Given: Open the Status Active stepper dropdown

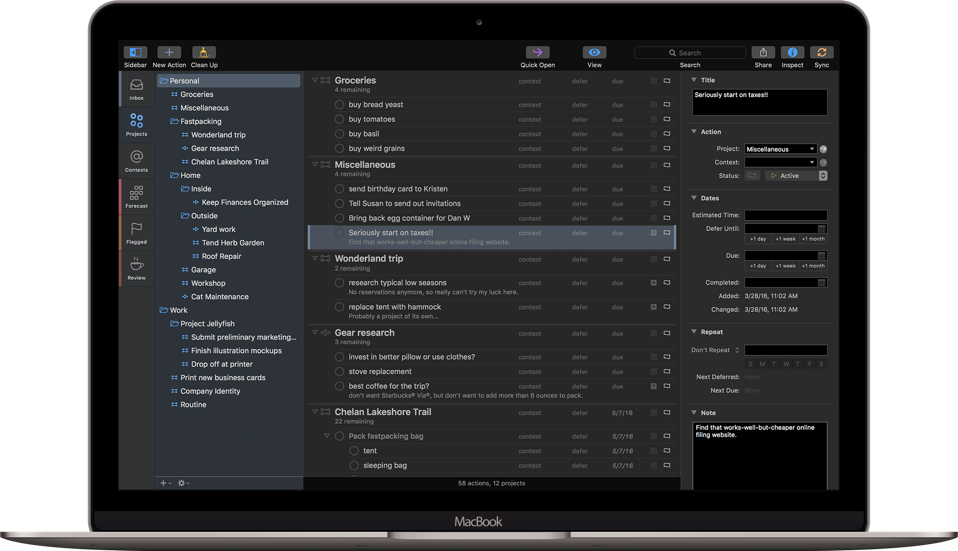Looking at the screenshot, I should pyautogui.click(x=823, y=176).
